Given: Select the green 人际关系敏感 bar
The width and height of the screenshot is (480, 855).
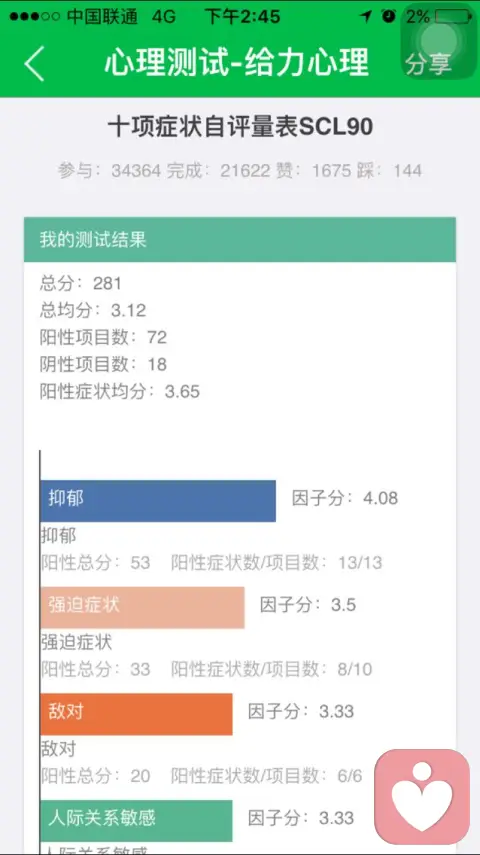Looking at the screenshot, I should tap(136, 821).
